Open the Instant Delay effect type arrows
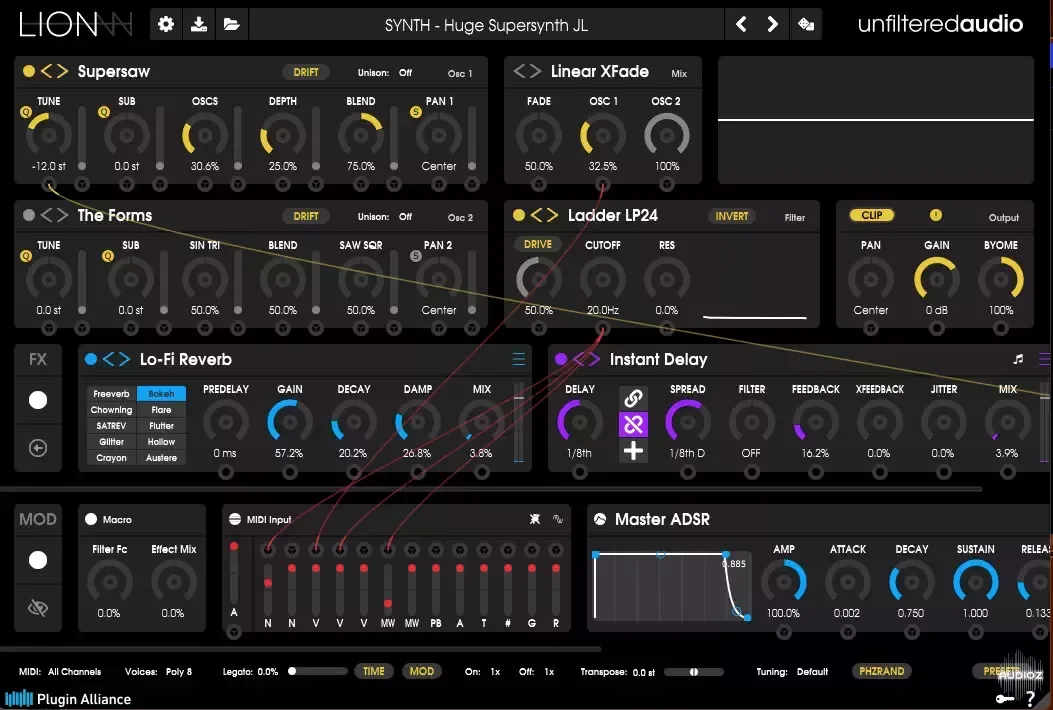1053x710 pixels. tap(586, 359)
